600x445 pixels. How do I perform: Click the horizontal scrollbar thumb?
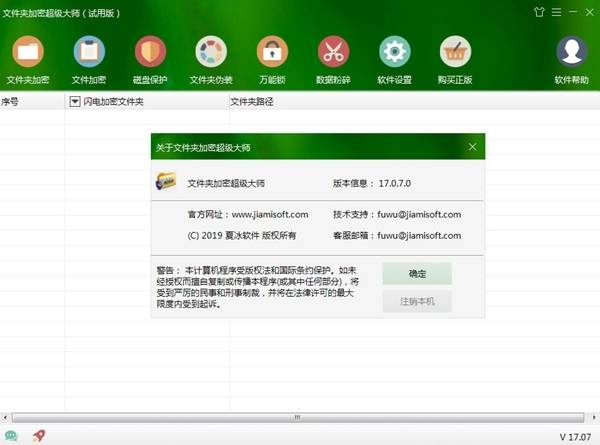click(298, 417)
